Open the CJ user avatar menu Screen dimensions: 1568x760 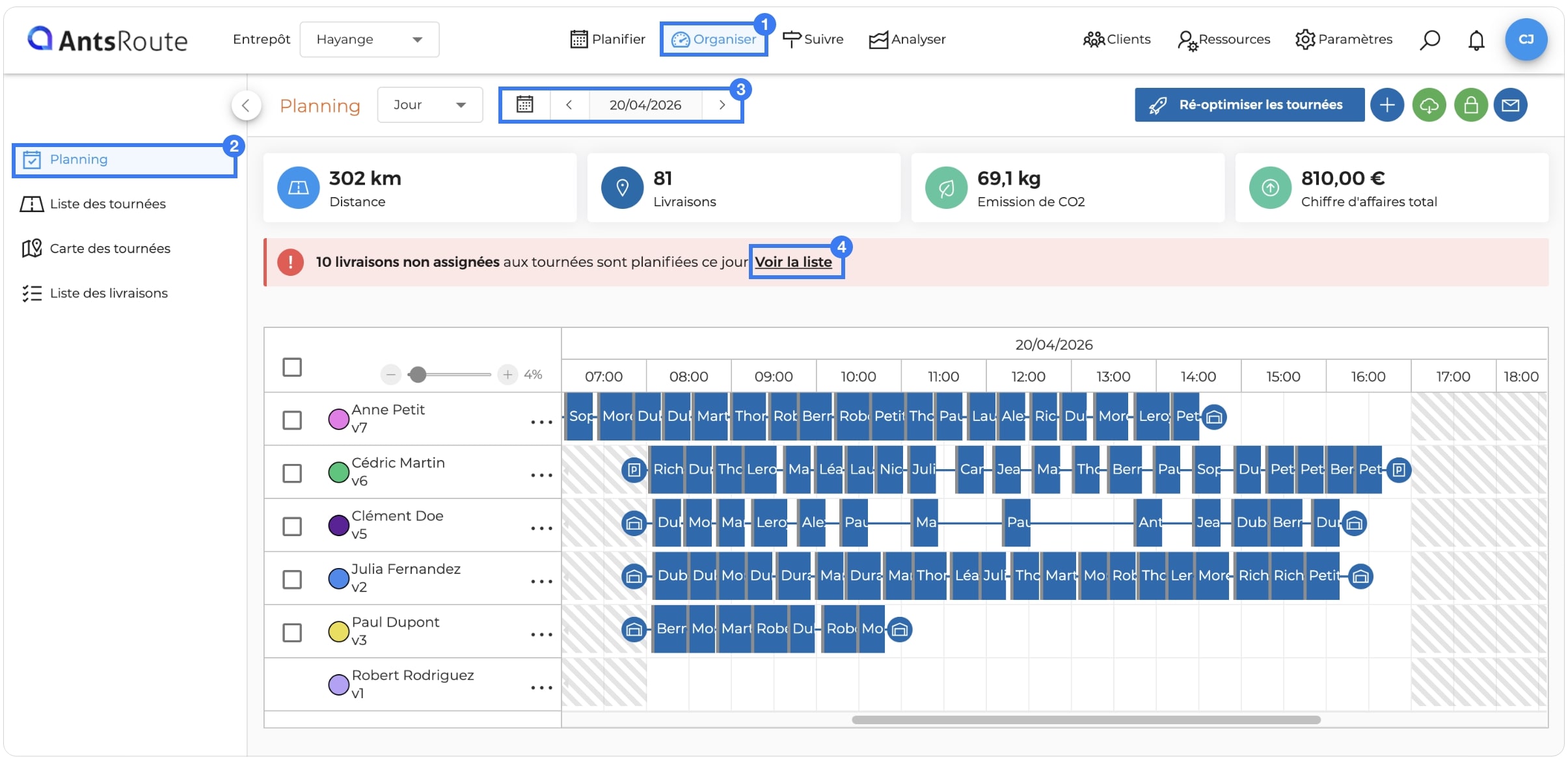[x=1526, y=40]
